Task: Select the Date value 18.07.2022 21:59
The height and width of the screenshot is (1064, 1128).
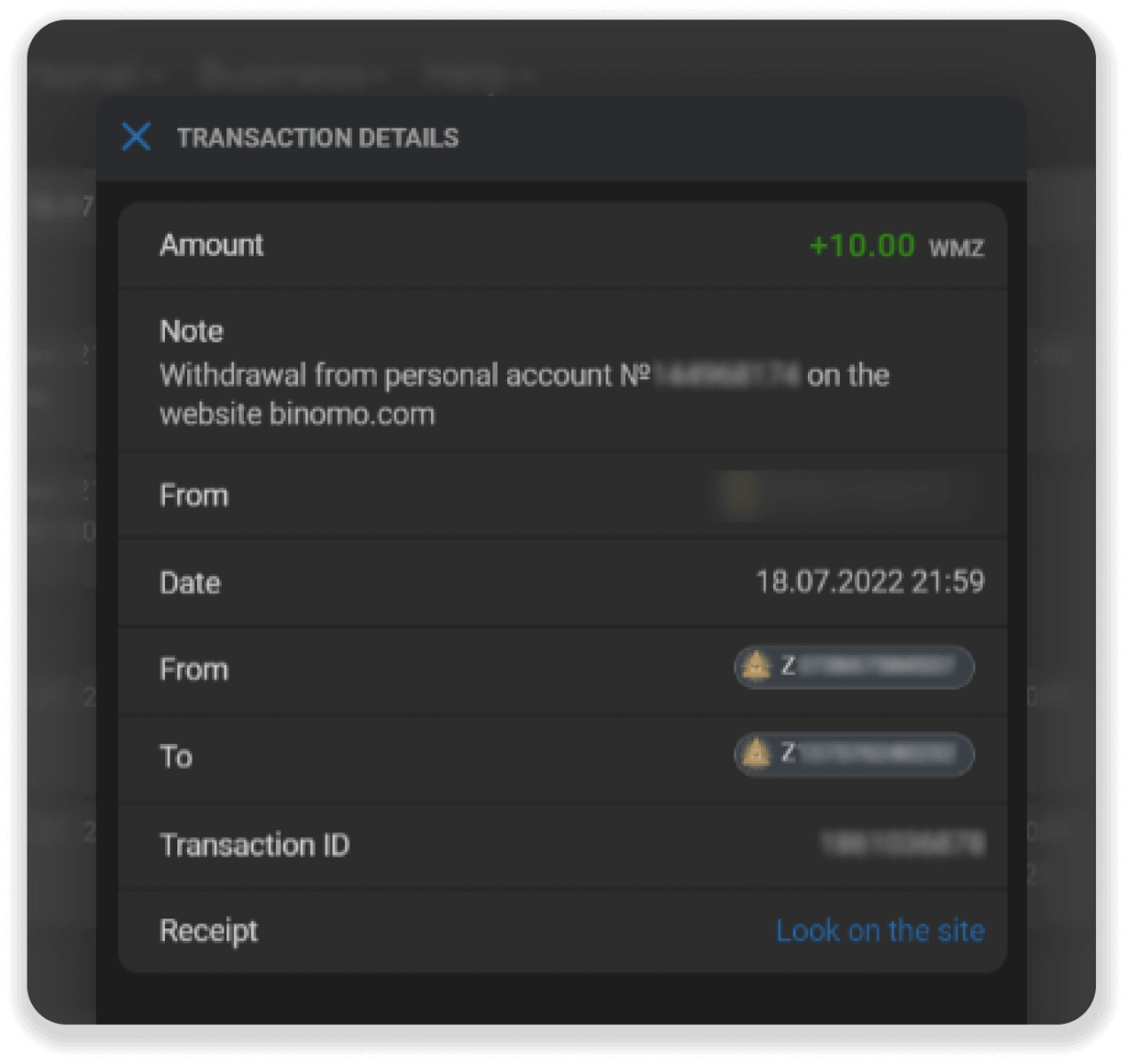Action: point(870,582)
